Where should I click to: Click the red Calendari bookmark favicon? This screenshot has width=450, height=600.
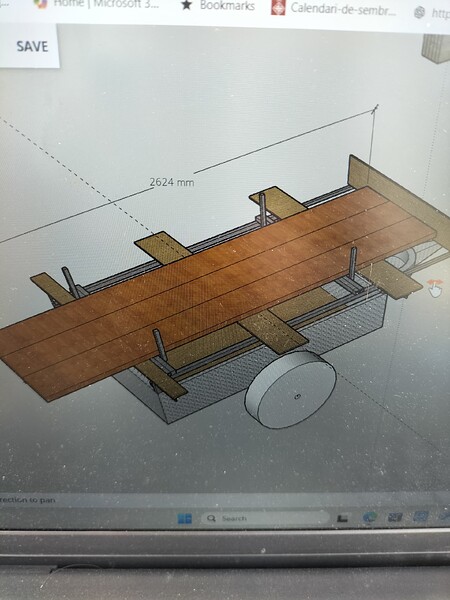tap(278, 8)
